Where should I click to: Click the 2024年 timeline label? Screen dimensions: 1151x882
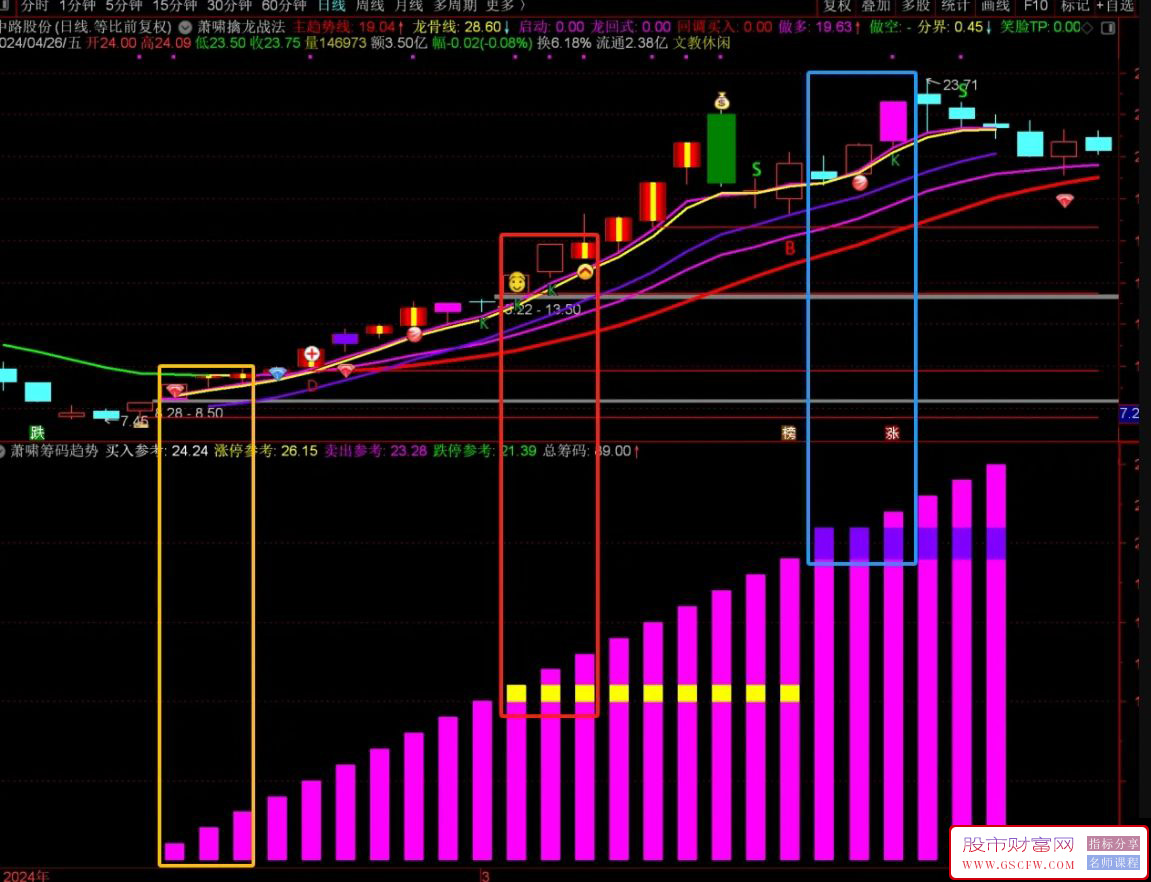[26, 876]
